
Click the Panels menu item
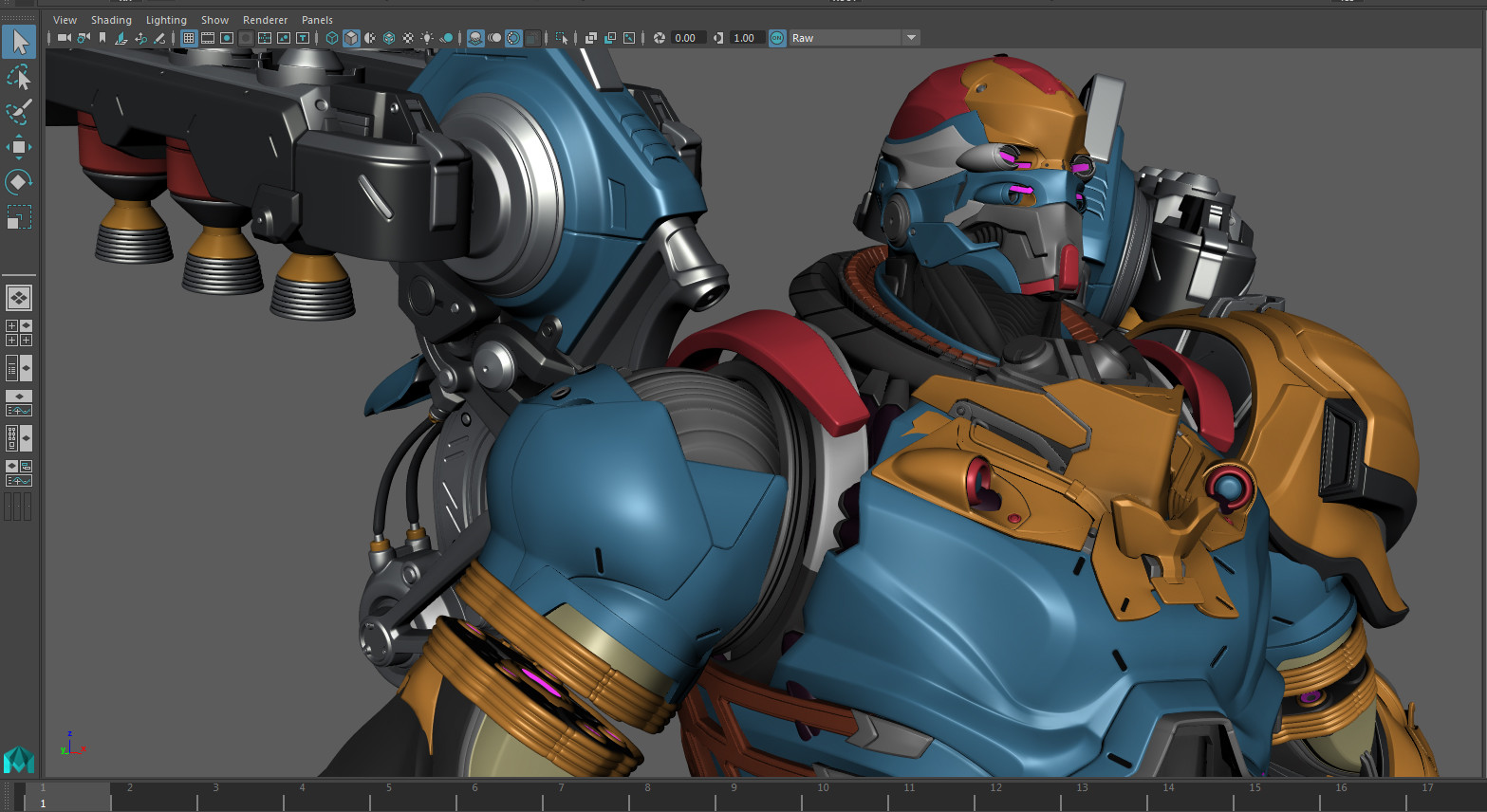pos(316,19)
